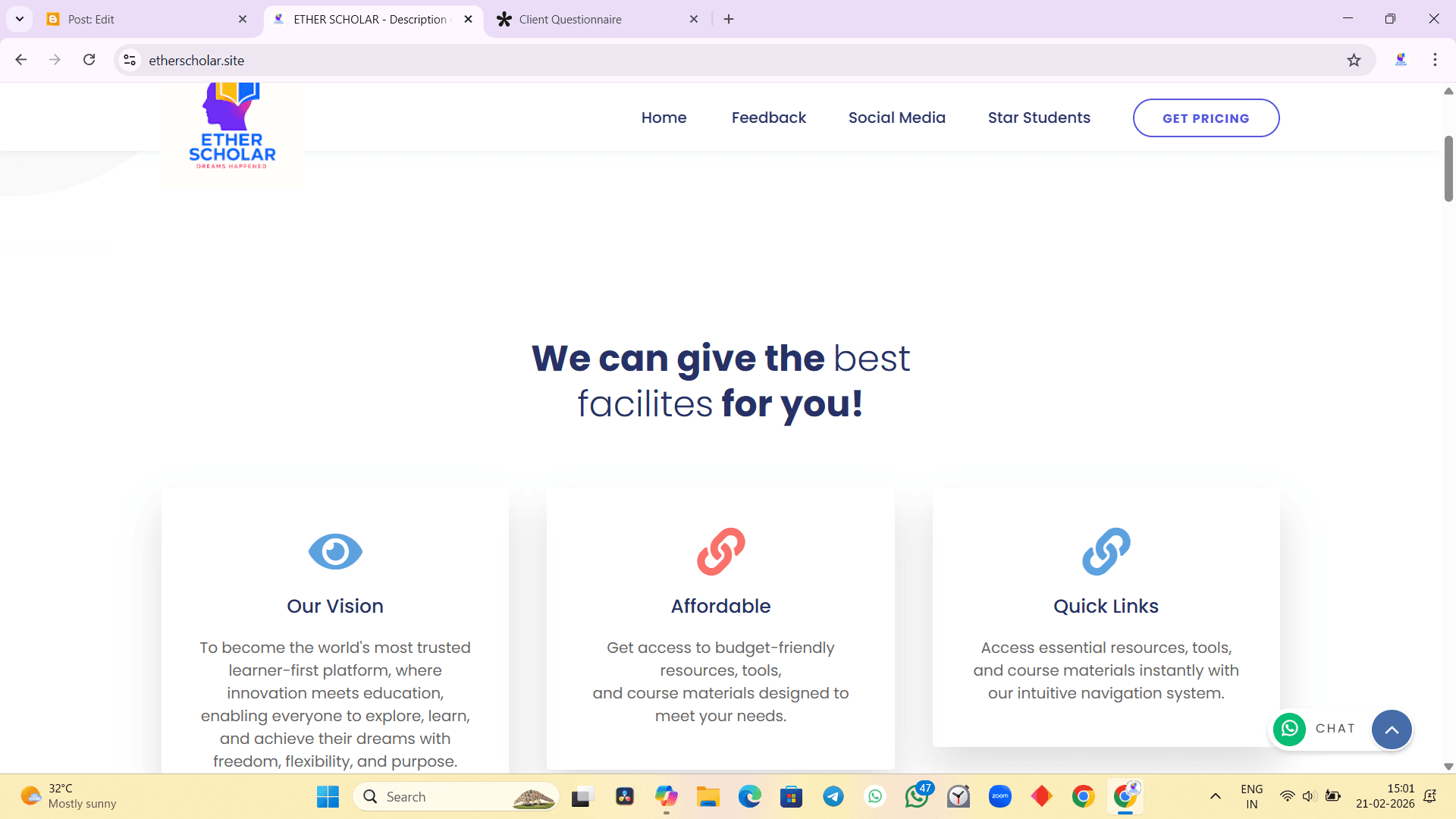The width and height of the screenshot is (1456, 819).
Task: Open the tab search dropdown arrow
Action: pyautogui.click(x=20, y=19)
